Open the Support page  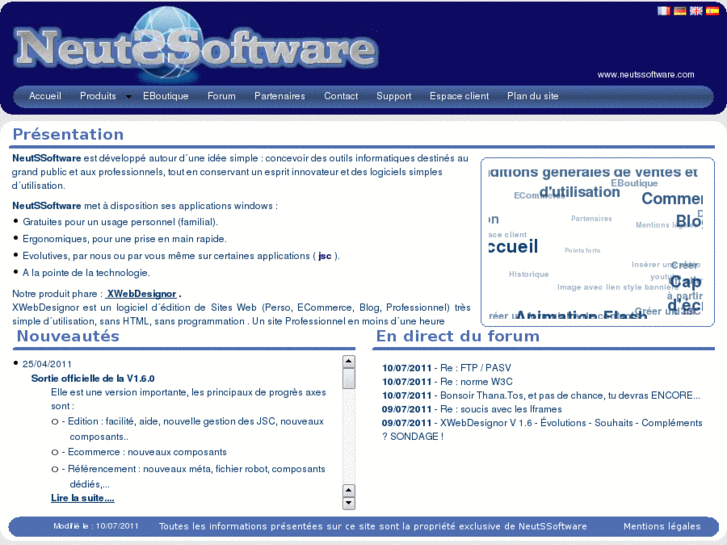click(x=394, y=96)
